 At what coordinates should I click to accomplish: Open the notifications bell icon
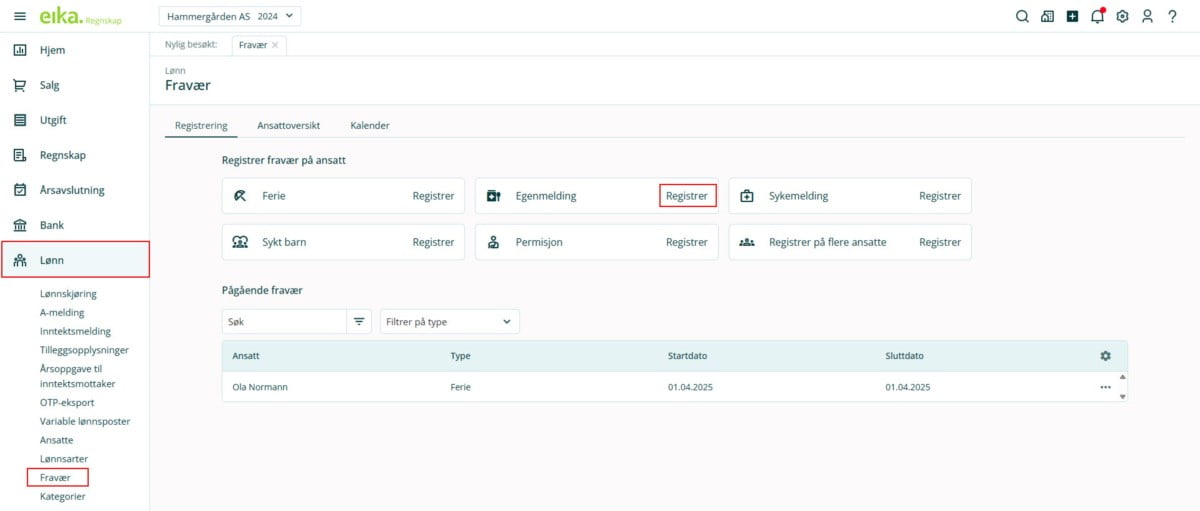(1097, 16)
